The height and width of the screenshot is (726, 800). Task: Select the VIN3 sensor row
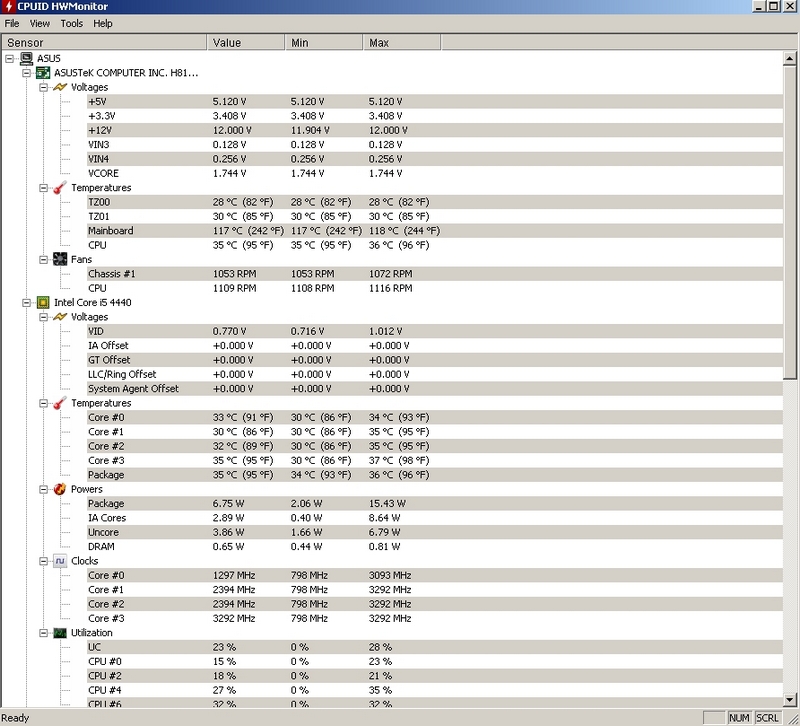pyautogui.click(x=435, y=144)
